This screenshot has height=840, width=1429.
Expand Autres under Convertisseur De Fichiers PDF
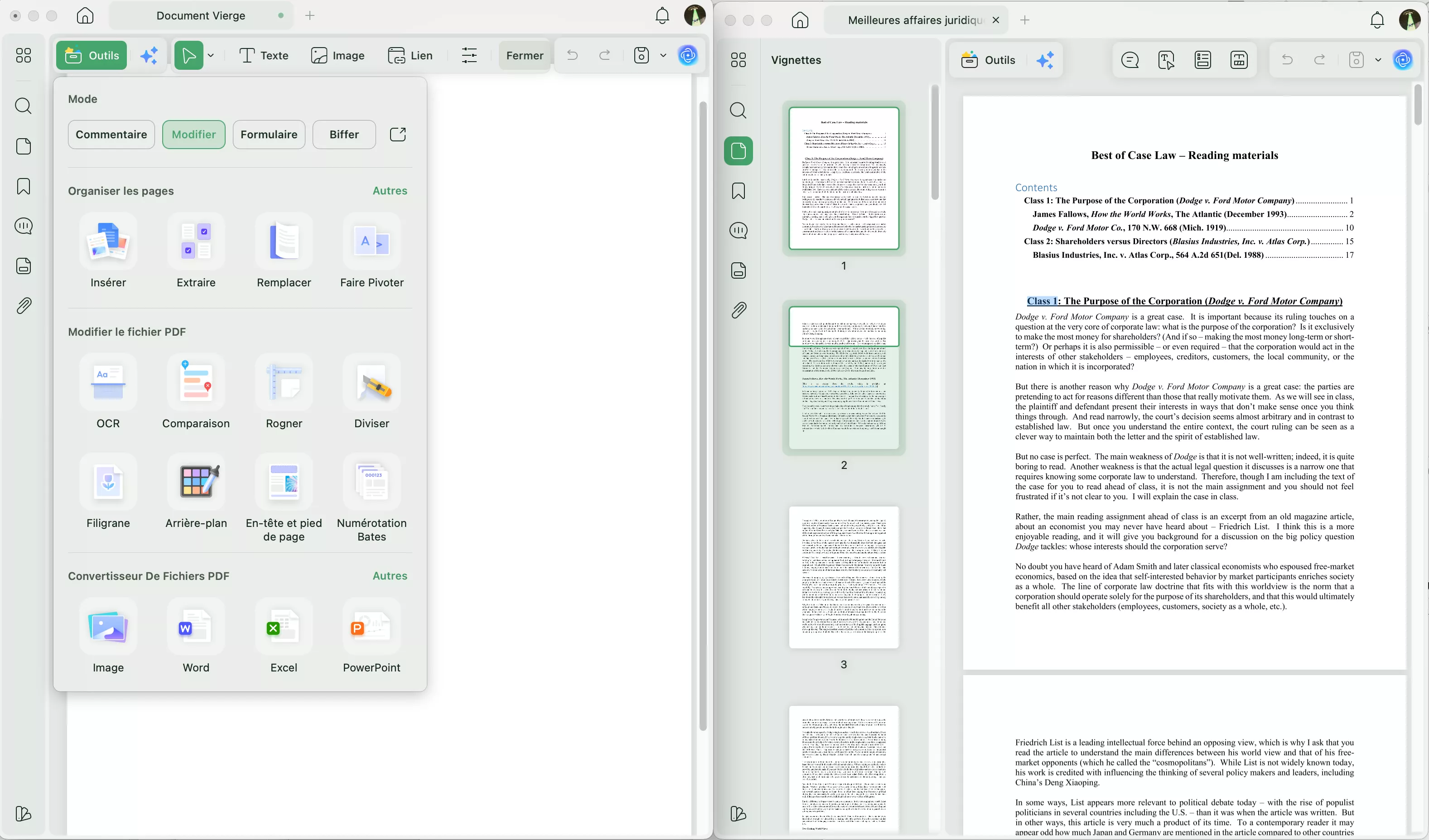pyautogui.click(x=390, y=576)
